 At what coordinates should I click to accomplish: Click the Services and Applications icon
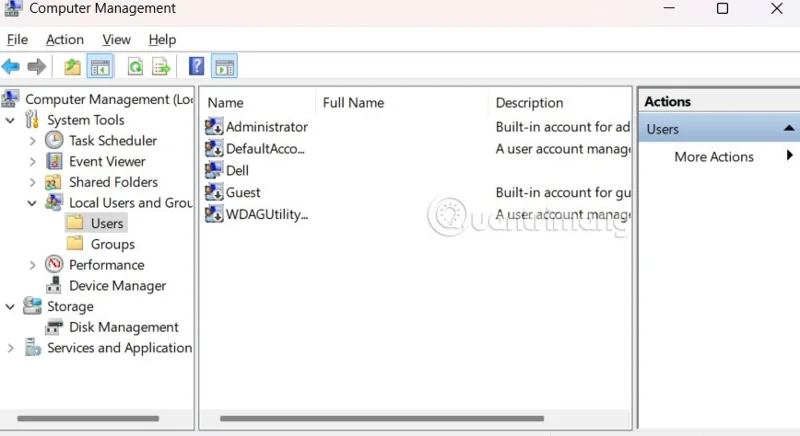tap(33, 347)
